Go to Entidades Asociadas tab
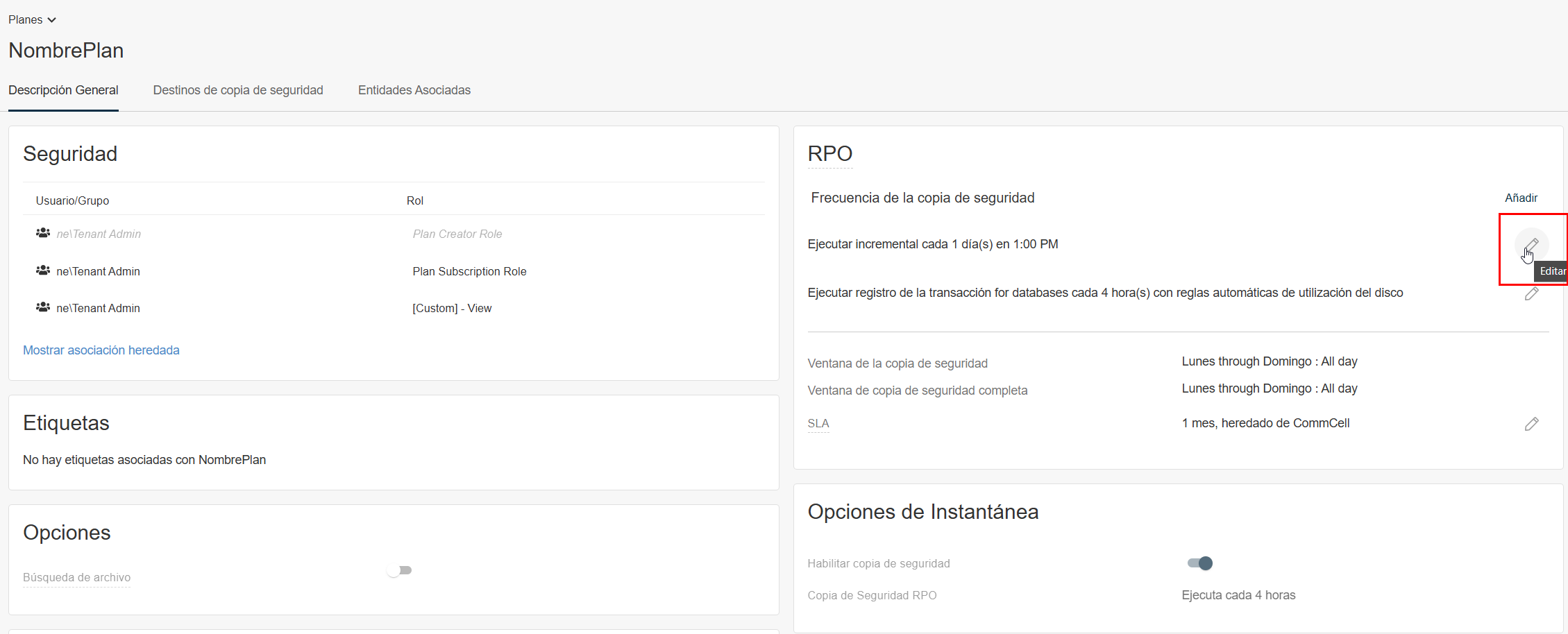1568x634 pixels. [x=414, y=90]
